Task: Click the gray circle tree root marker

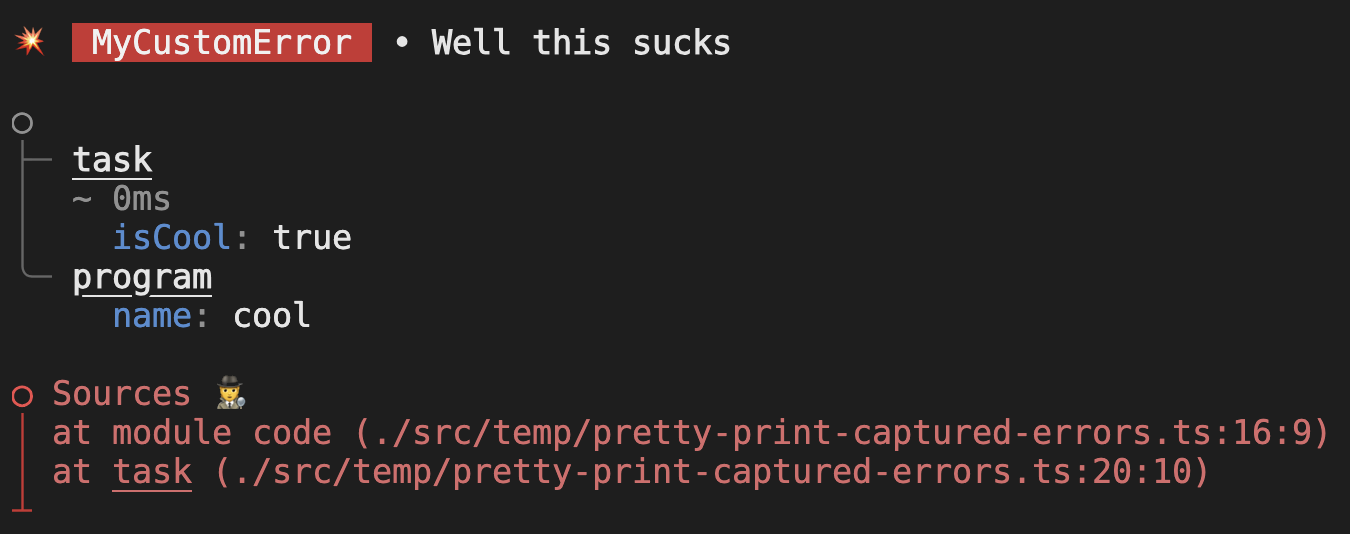Action: coord(22,124)
